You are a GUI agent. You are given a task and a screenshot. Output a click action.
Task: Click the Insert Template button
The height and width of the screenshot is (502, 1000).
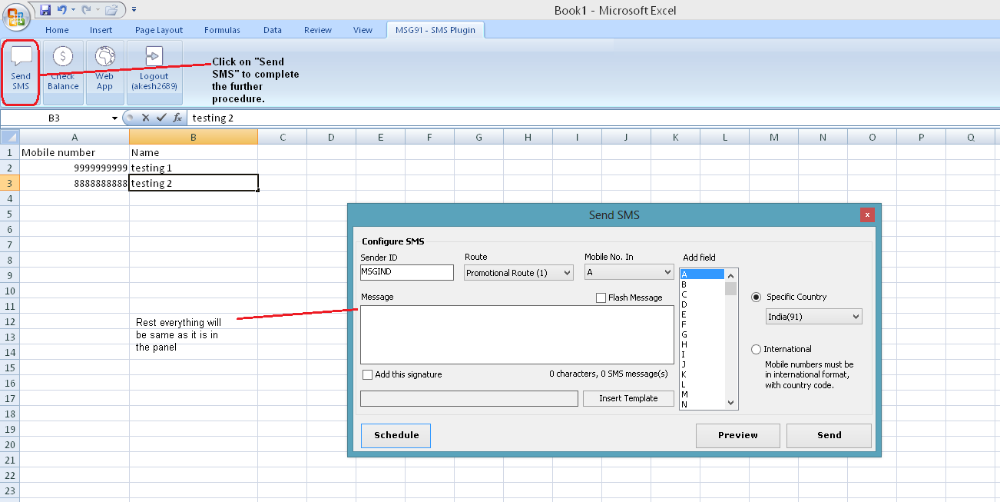[x=628, y=398]
